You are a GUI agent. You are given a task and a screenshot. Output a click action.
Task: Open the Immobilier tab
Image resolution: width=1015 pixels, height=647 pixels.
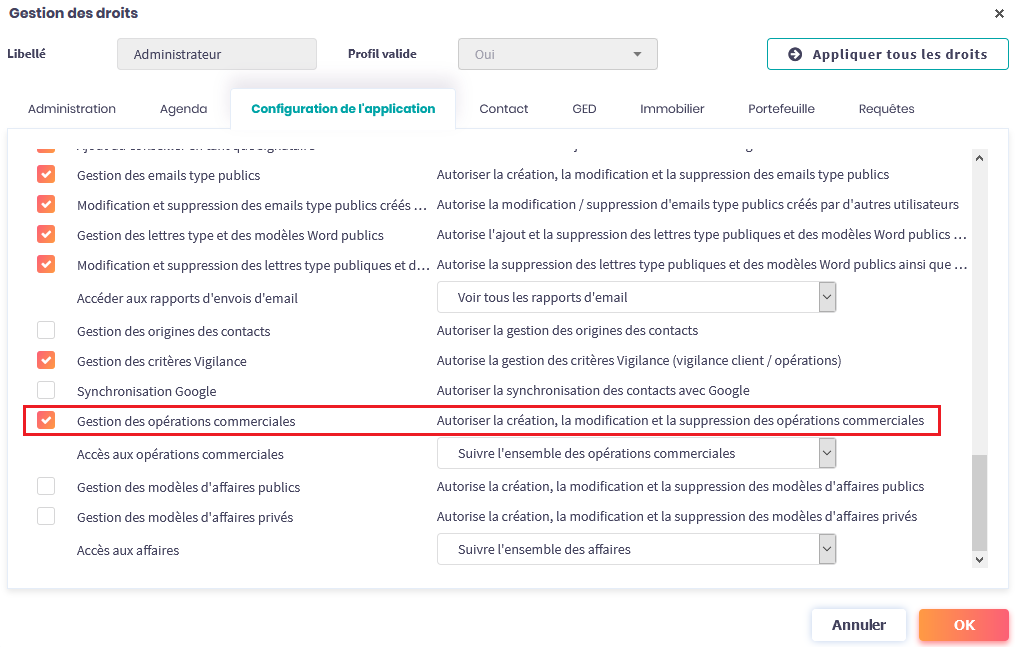point(672,109)
